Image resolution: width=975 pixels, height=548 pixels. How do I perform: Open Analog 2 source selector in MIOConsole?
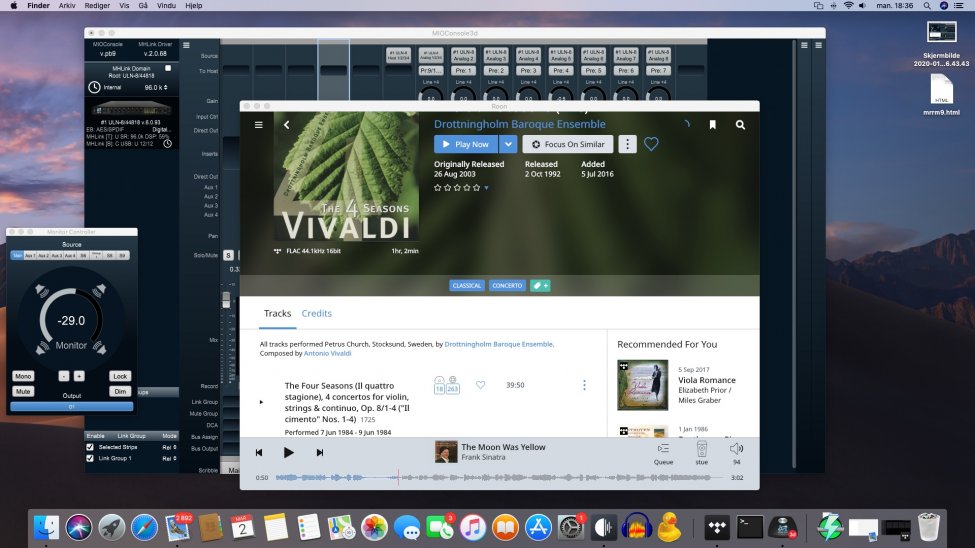pos(463,55)
